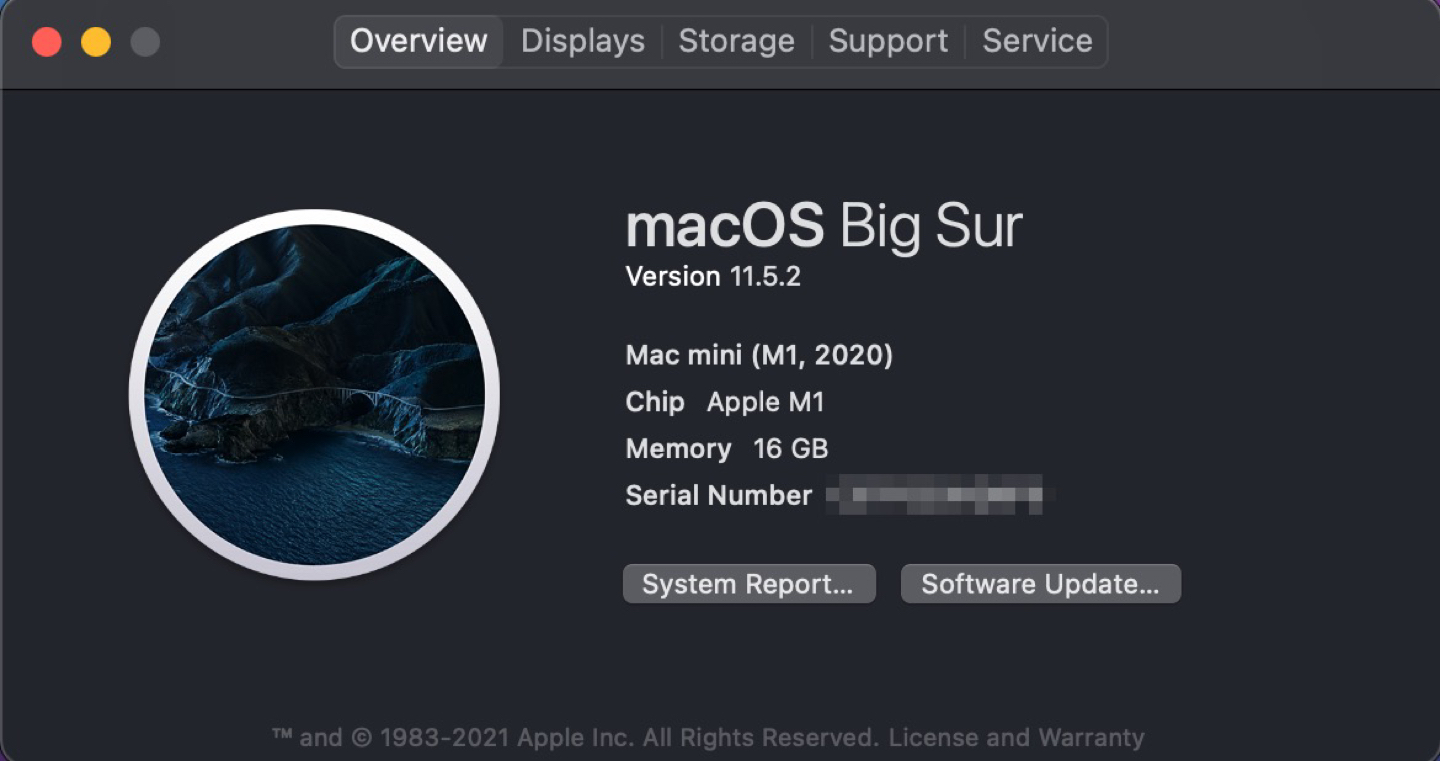1440x761 pixels.
Task: Open System Report
Action: tap(749, 583)
